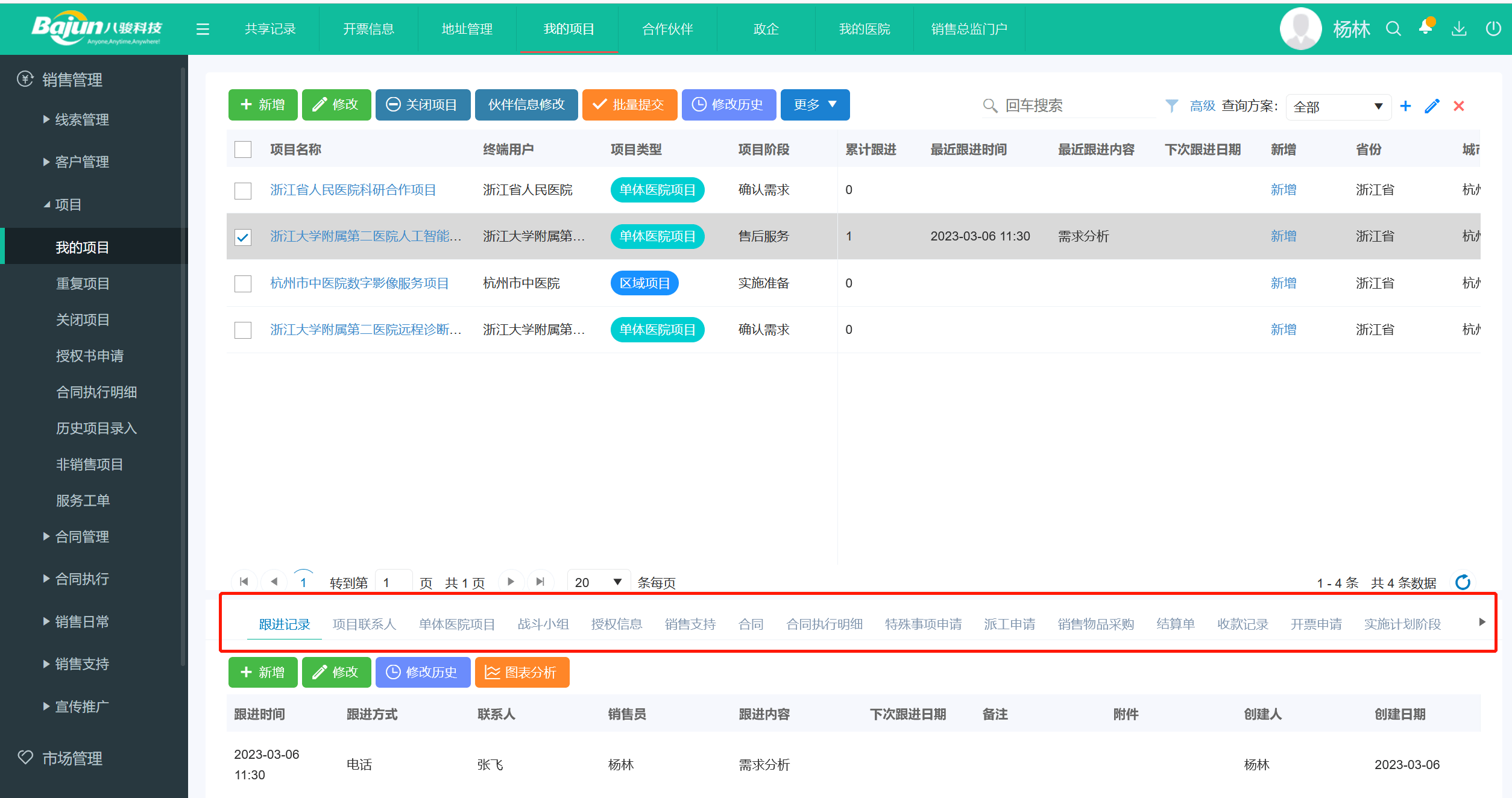Open 销售总监门户 top menu
The height and width of the screenshot is (798, 1512).
pos(969,29)
